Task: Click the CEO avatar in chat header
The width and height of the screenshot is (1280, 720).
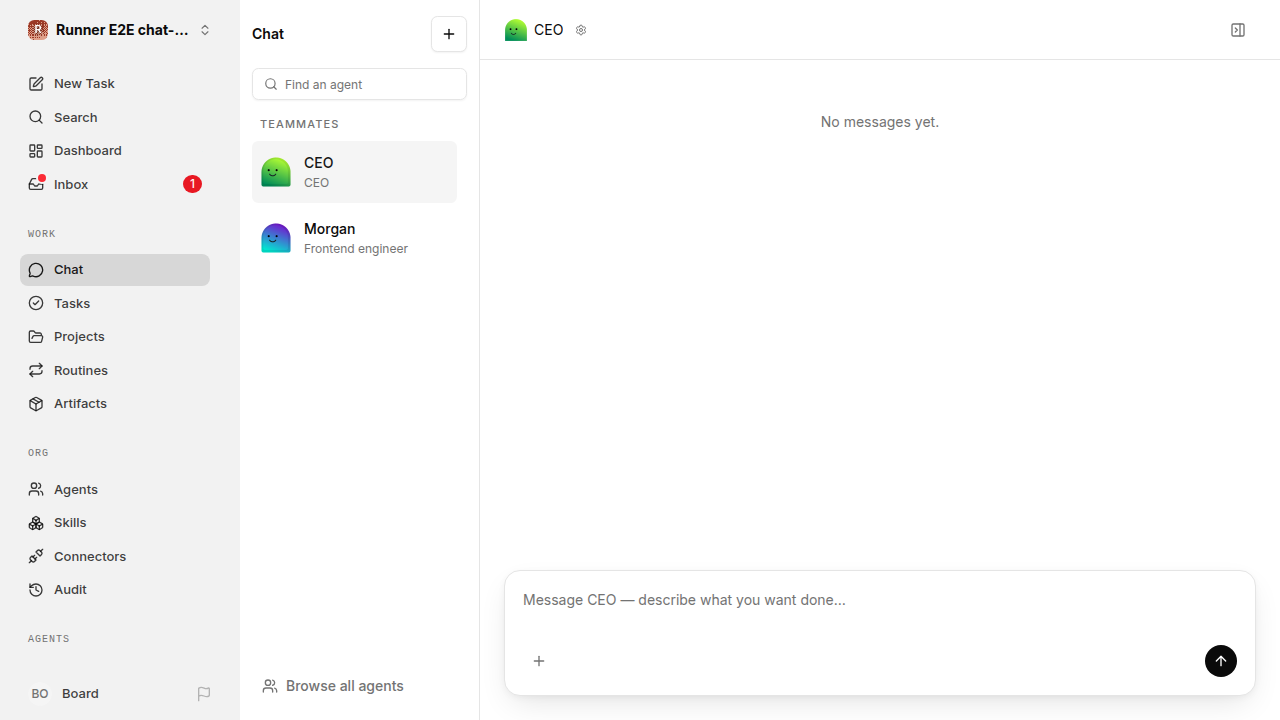Action: [516, 30]
